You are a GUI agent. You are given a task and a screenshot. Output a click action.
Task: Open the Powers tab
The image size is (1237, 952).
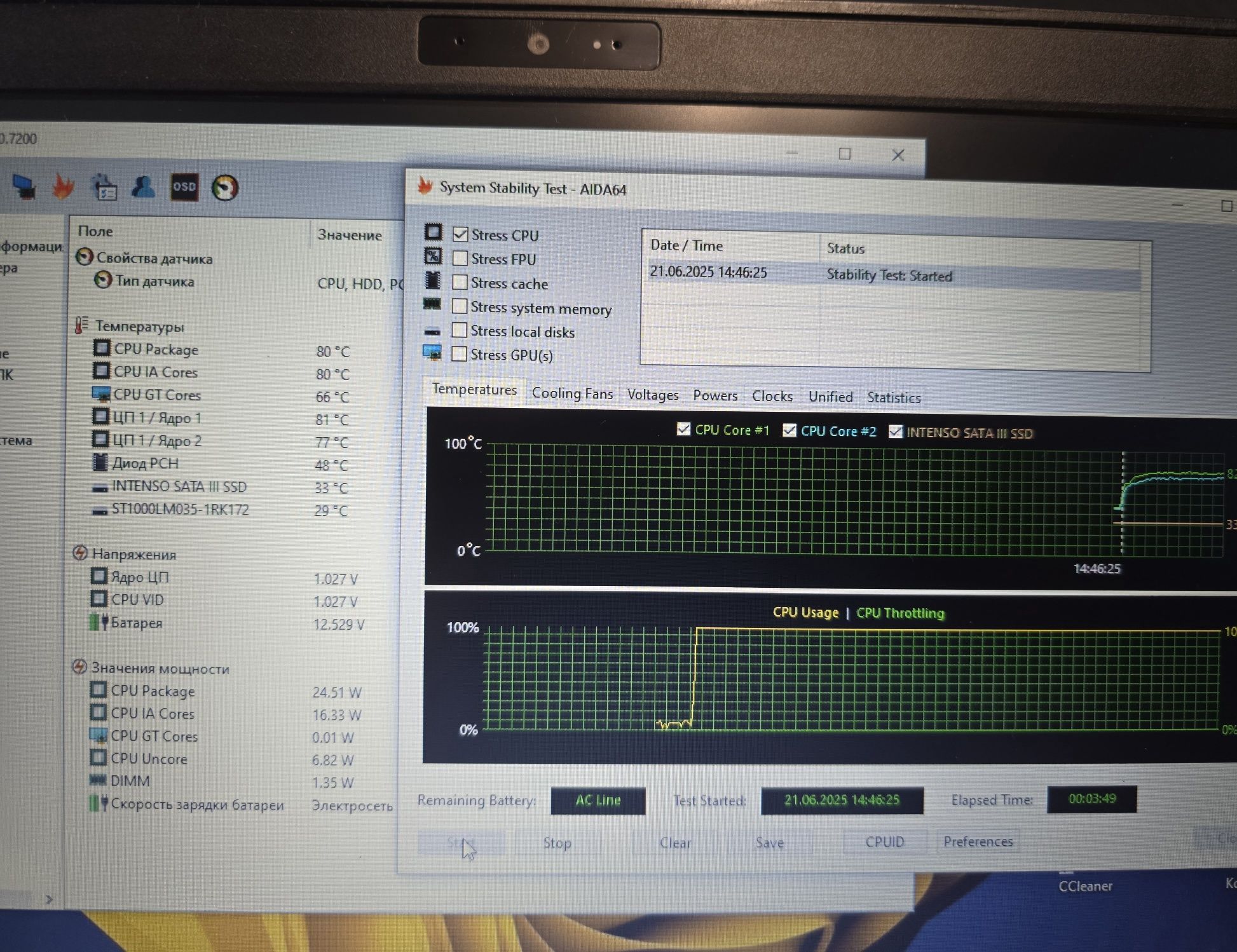[715, 395]
